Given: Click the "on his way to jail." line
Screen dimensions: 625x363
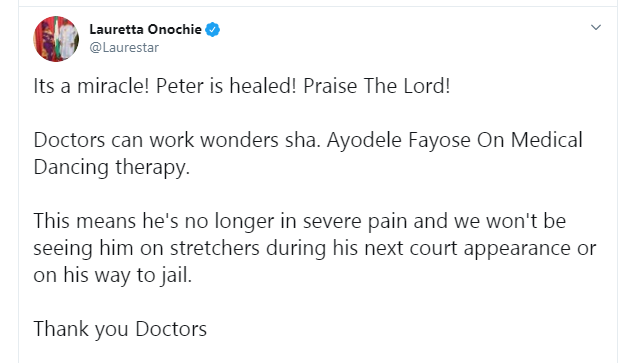Looking at the screenshot, I should point(112,275).
